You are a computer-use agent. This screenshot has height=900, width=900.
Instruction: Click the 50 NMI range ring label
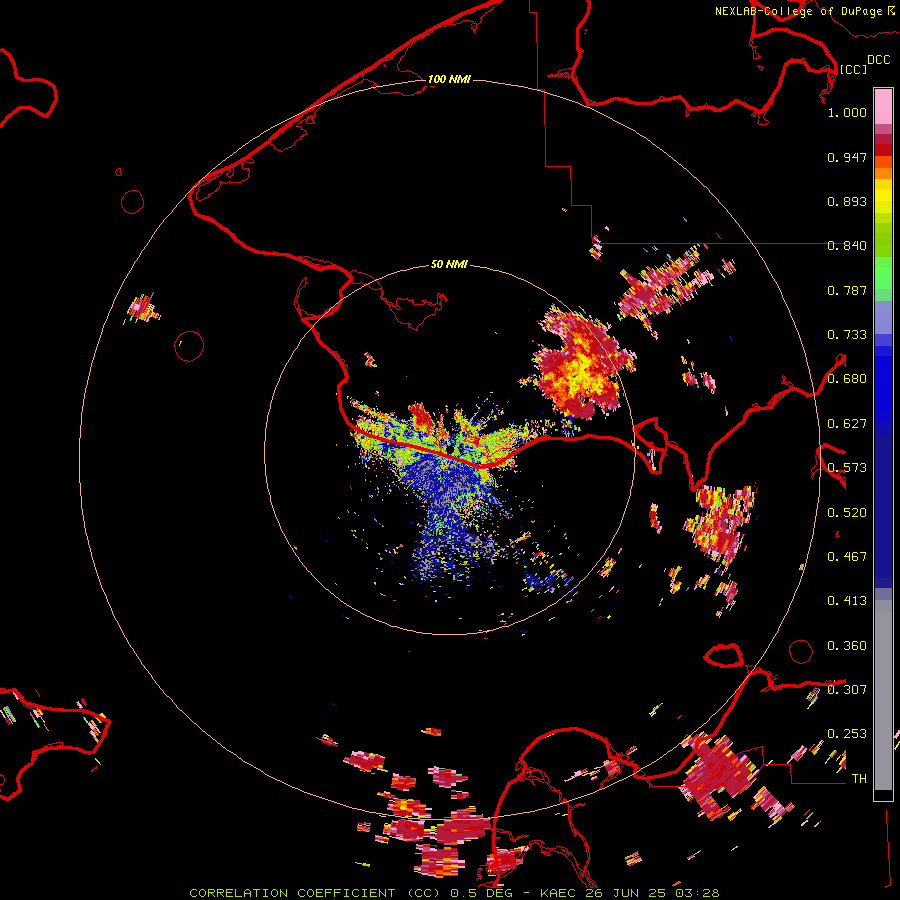click(x=449, y=264)
